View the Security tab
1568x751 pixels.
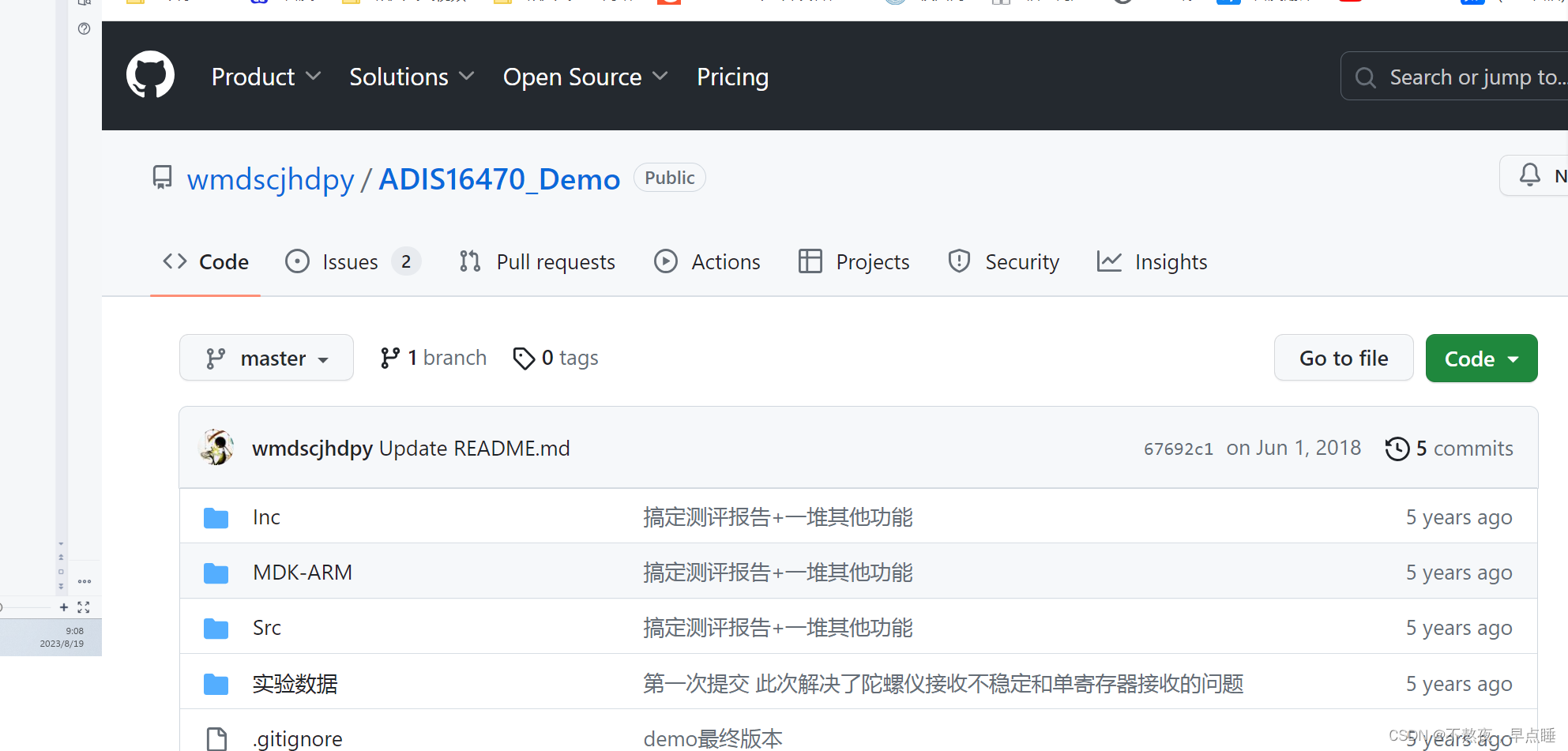click(1003, 261)
